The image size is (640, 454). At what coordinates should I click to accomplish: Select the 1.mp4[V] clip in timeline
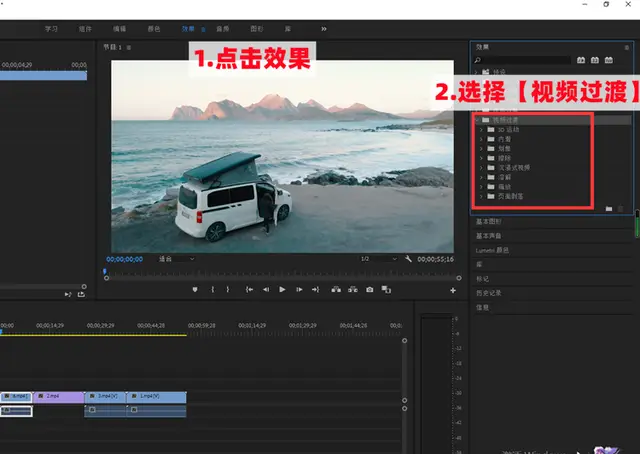pyautogui.click(x=156, y=397)
